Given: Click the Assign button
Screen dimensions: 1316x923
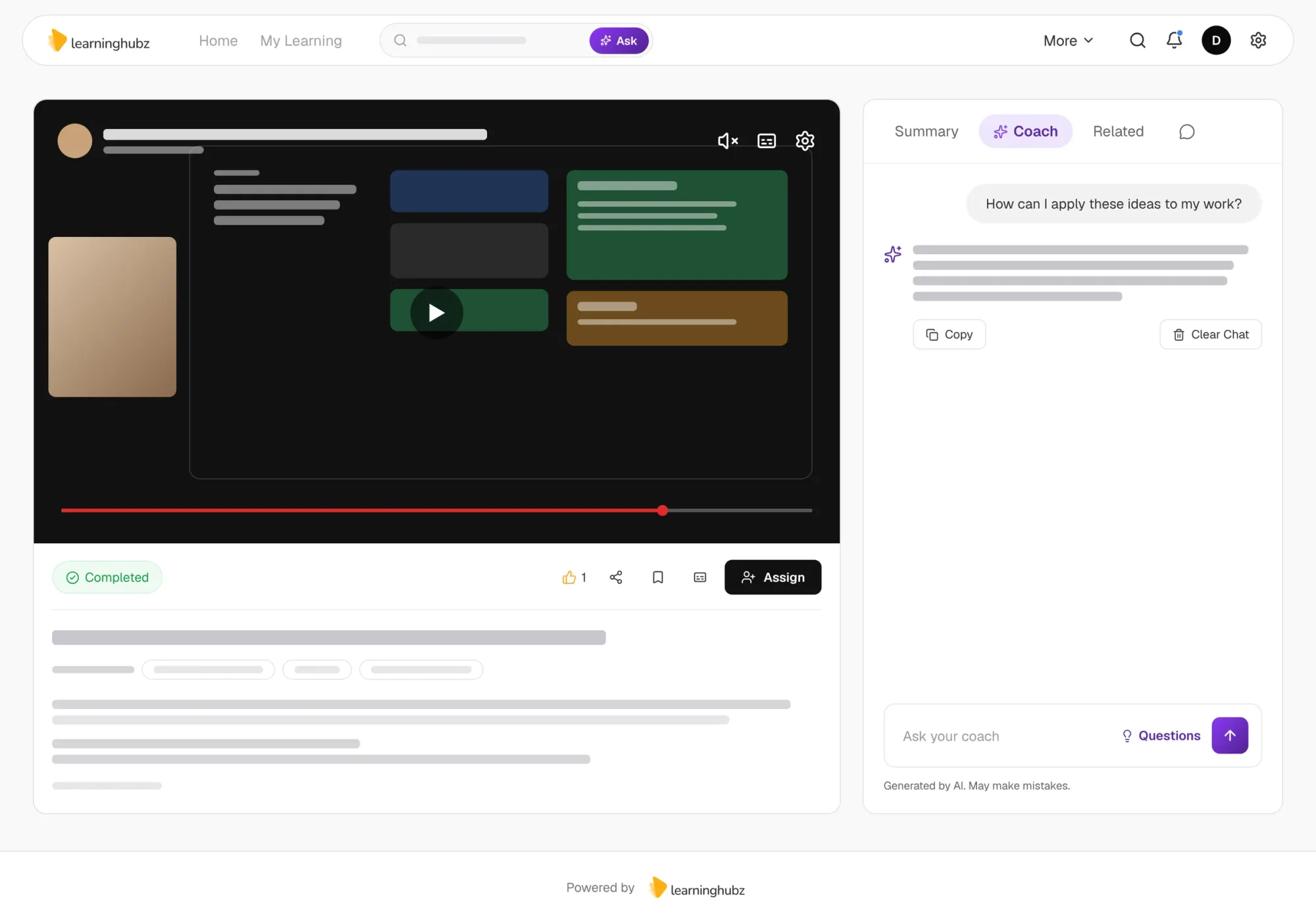Looking at the screenshot, I should [772, 577].
